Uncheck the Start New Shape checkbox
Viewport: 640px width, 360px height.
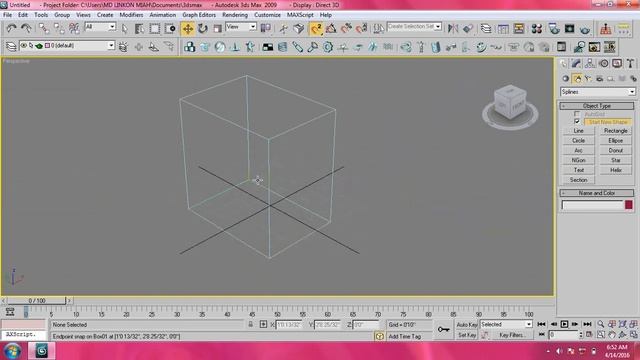(577, 122)
